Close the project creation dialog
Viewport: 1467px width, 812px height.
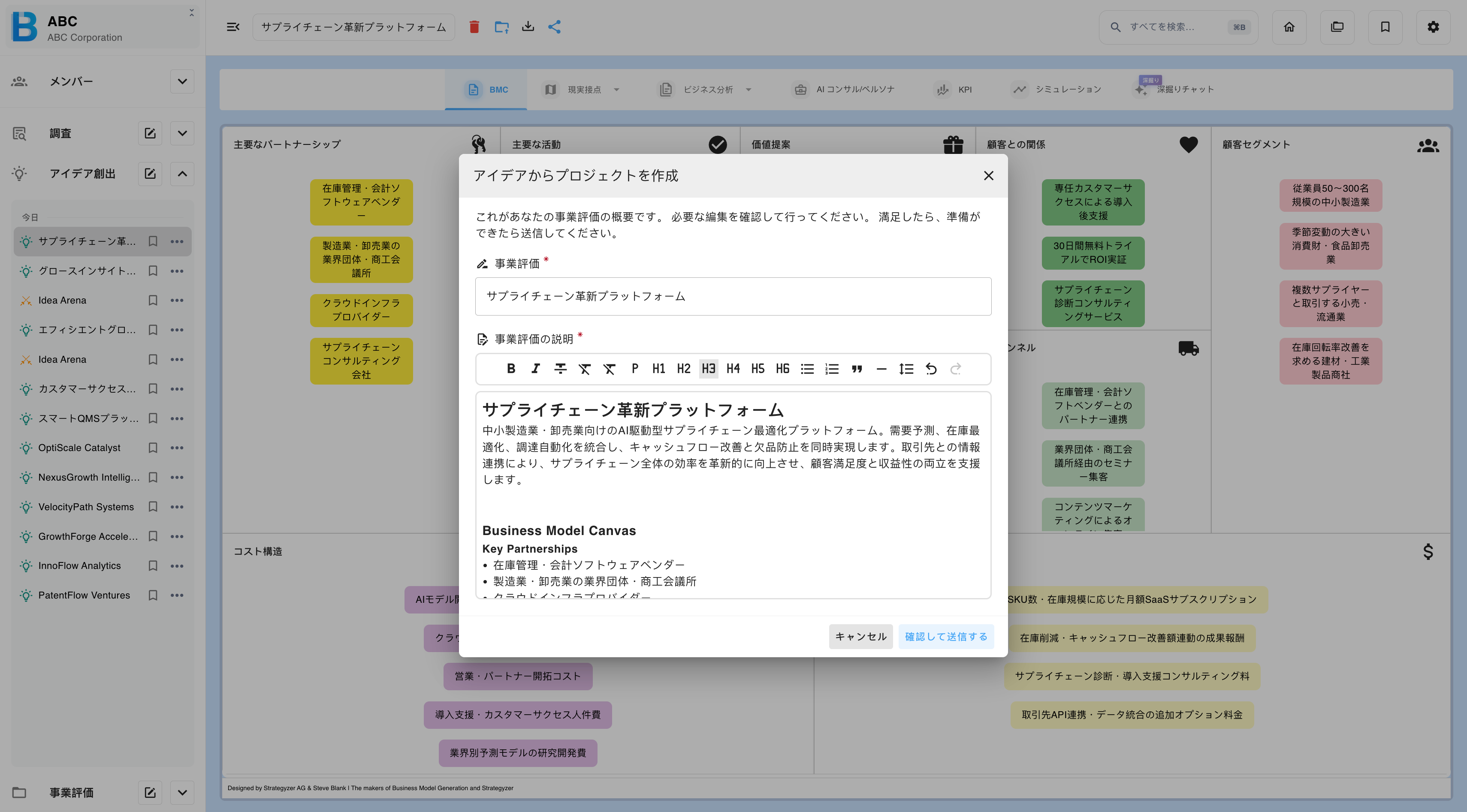(x=989, y=176)
